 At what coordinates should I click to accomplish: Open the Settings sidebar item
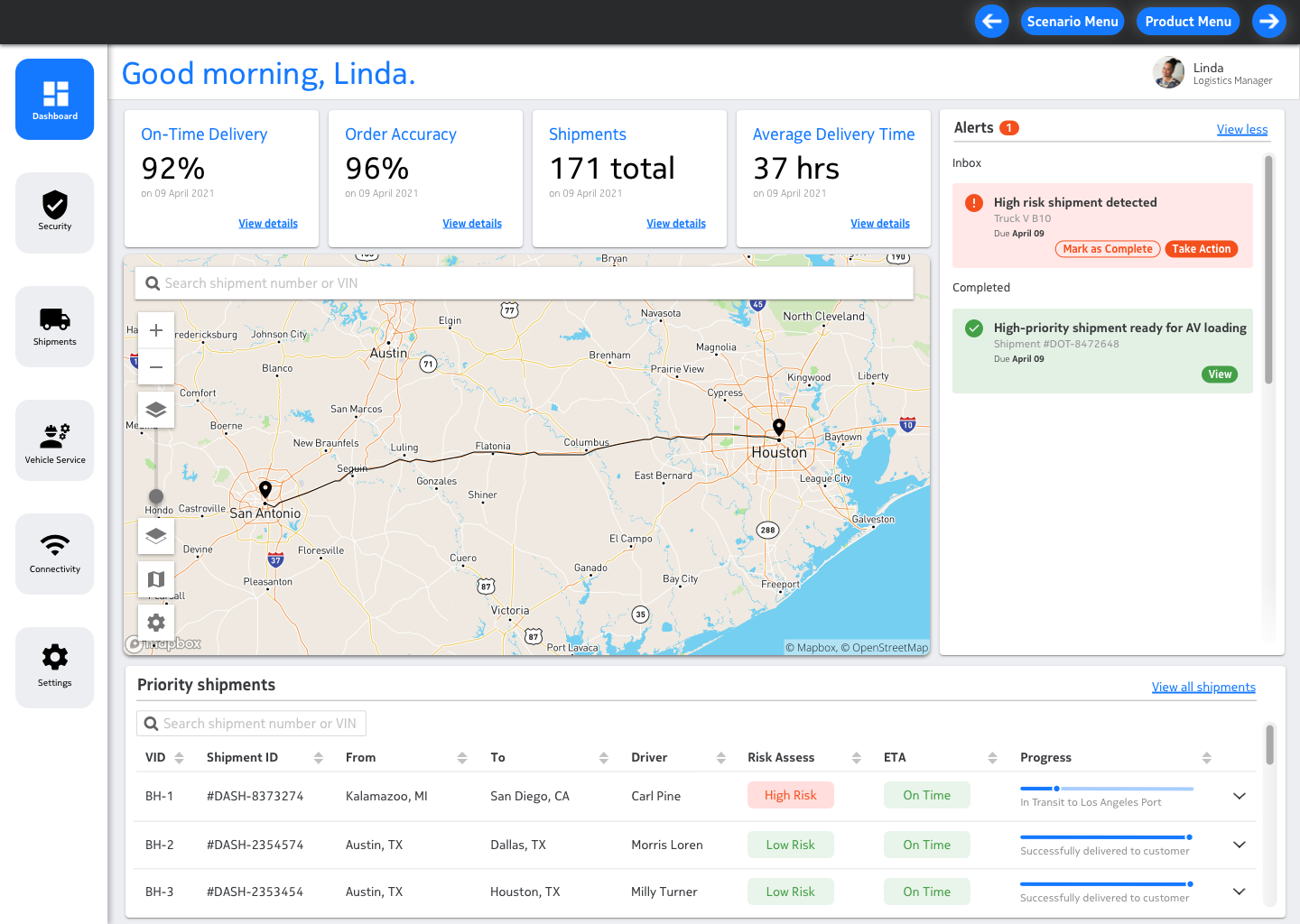pos(55,668)
